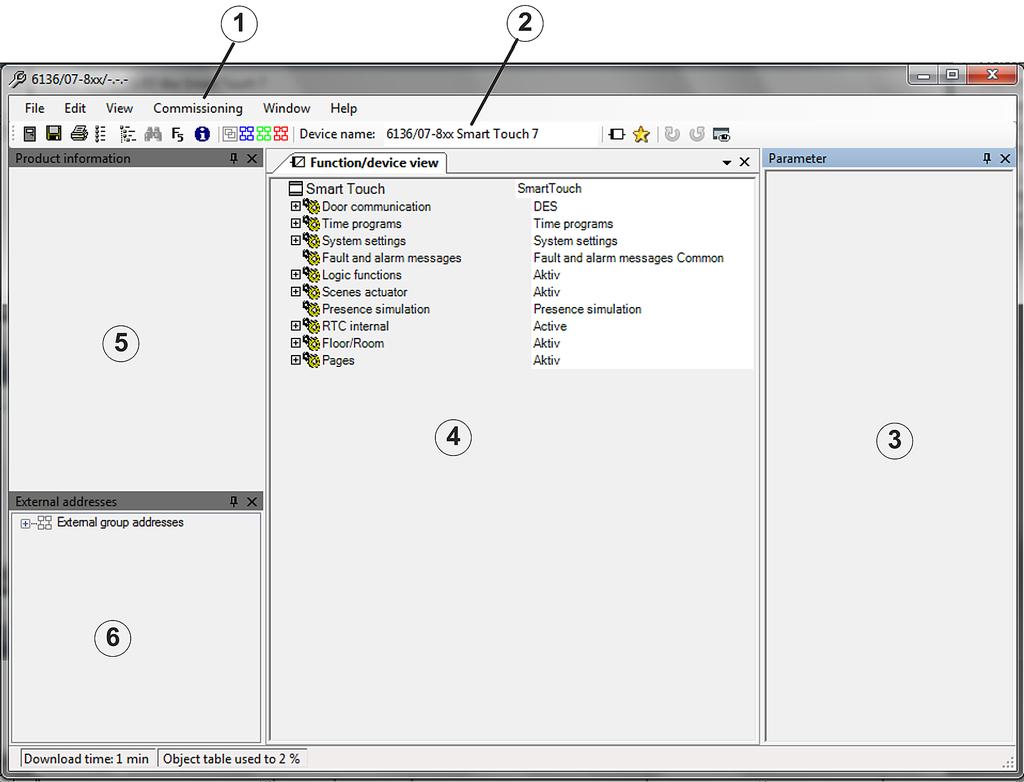Click the Smart Touch device icon in the tree
The width and height of the screenshot is (1024, 782).
(x=296, y=189)
